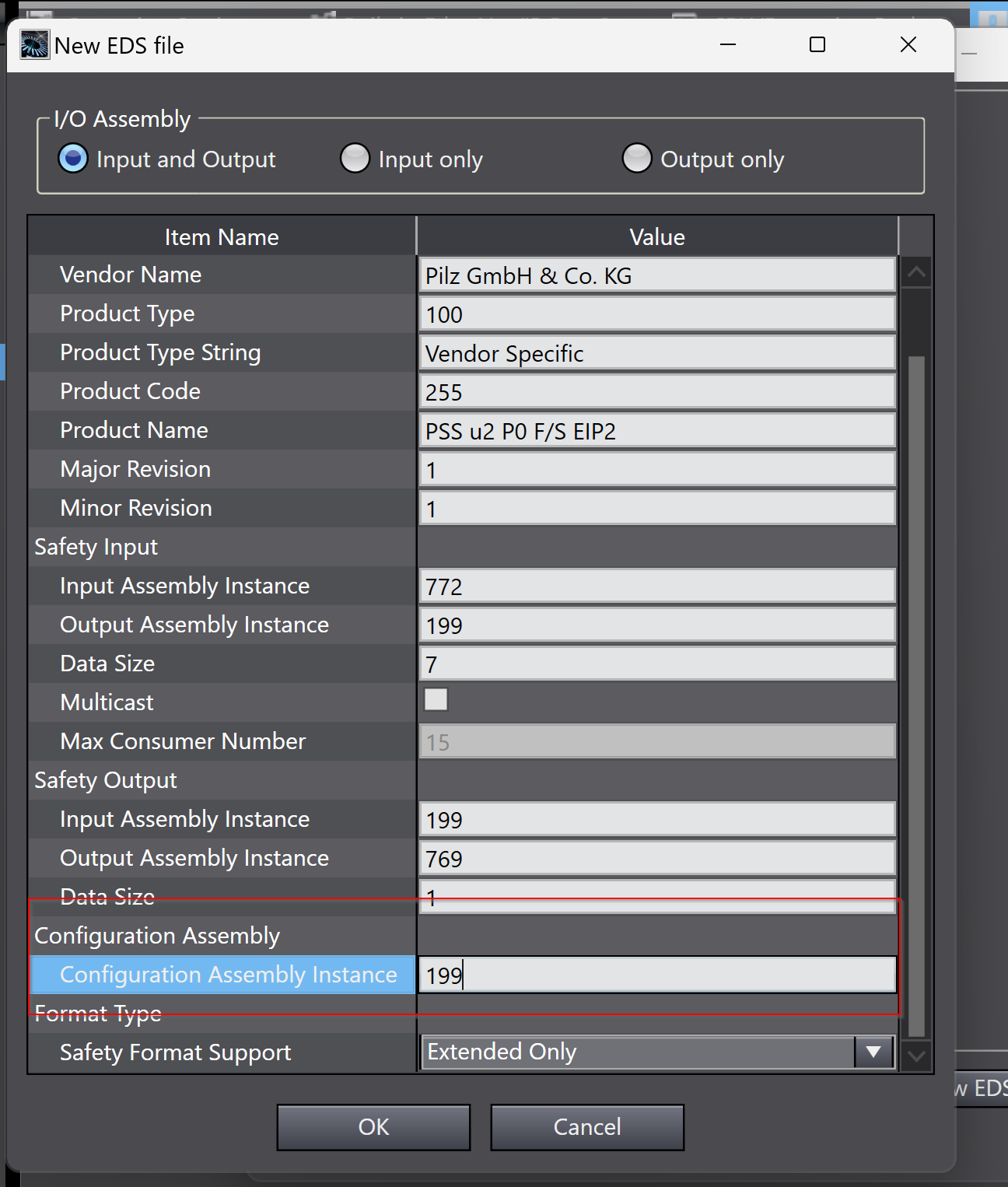Click the Configuration Assembly section header
The width and height of the screenshot is (1008, 1187).
coord(157,936)
